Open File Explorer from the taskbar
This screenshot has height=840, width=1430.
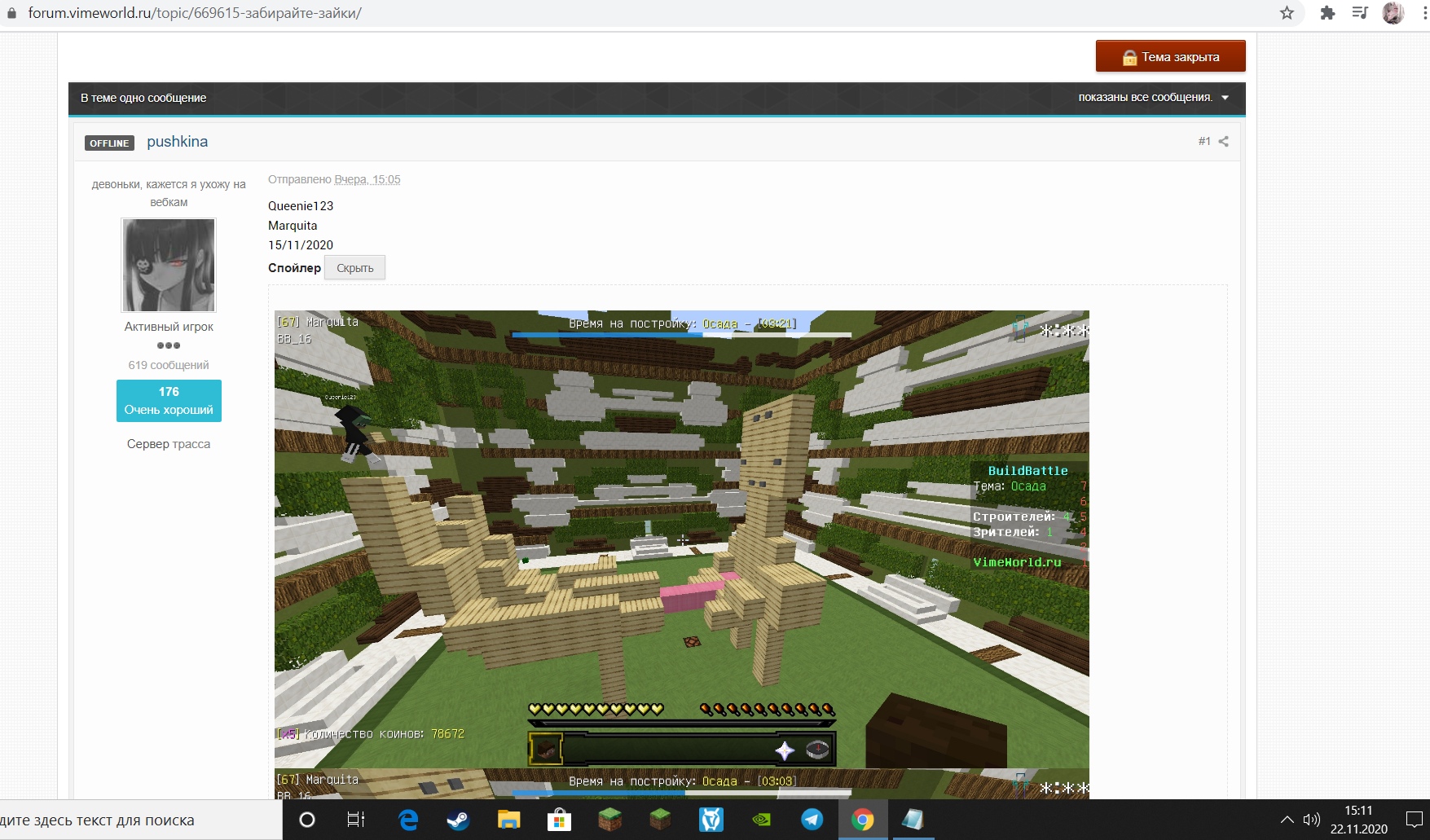[x=508, y=820]
